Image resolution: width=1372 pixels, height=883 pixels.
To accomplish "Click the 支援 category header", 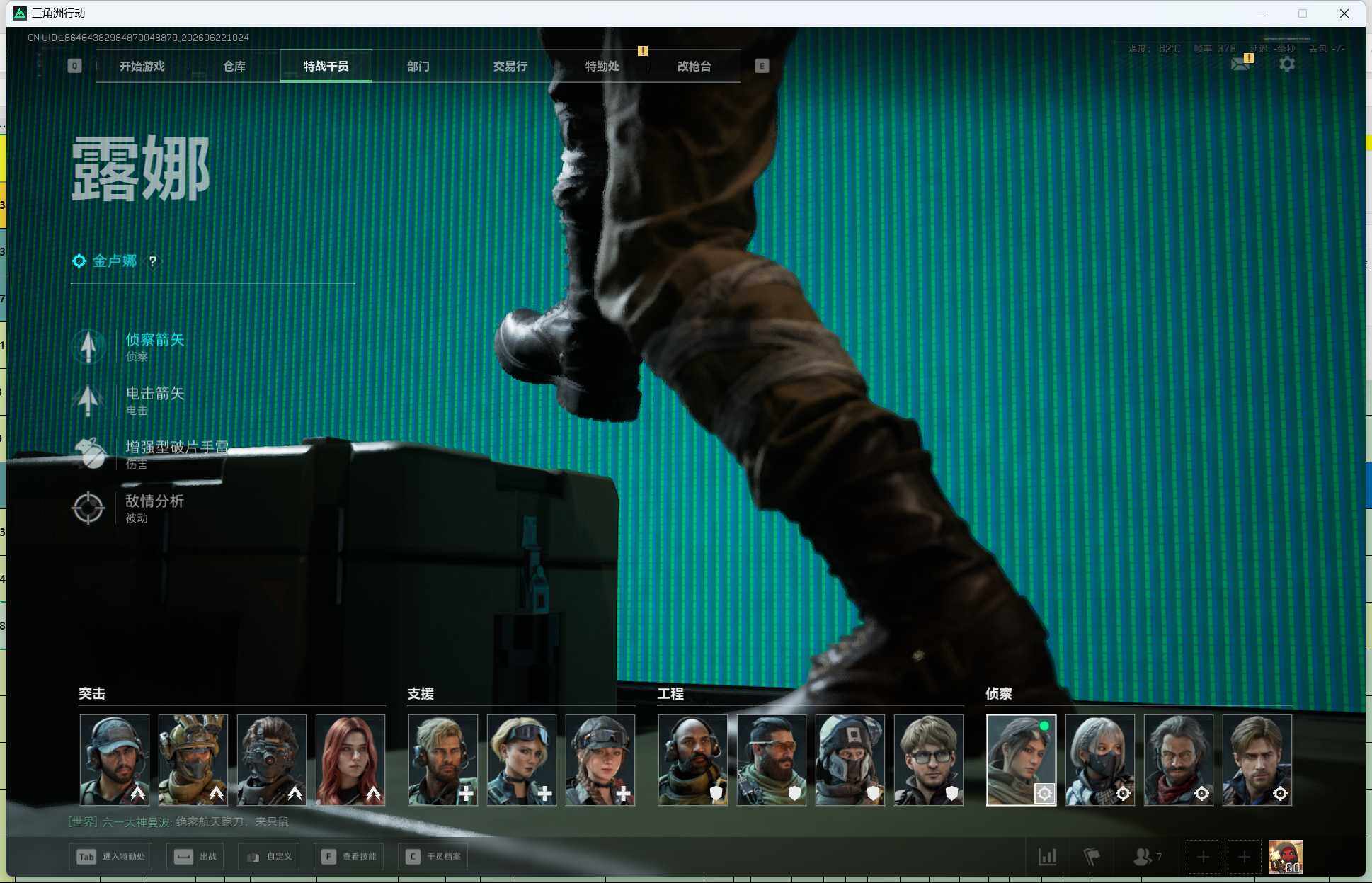I will pos(421,694).
